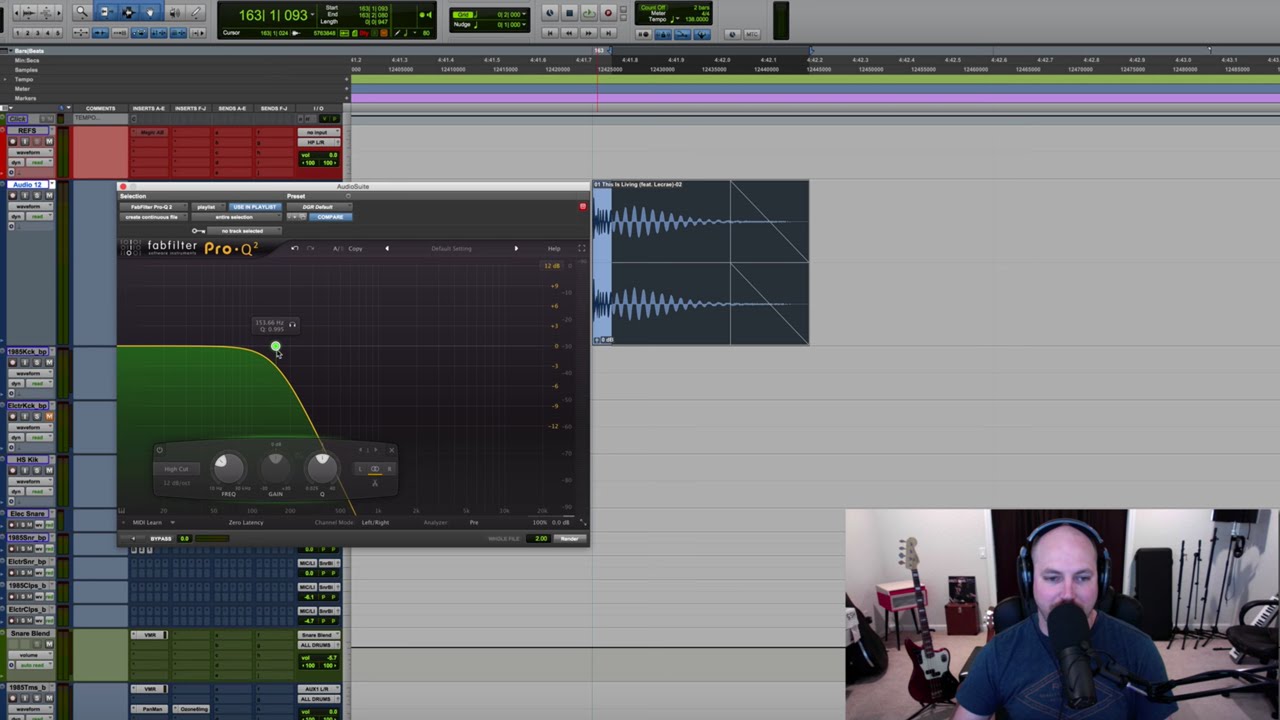Viewport: 1280px width, 720px height.
Task: Select the Zoomer magnifier tool
Action: 83,12
